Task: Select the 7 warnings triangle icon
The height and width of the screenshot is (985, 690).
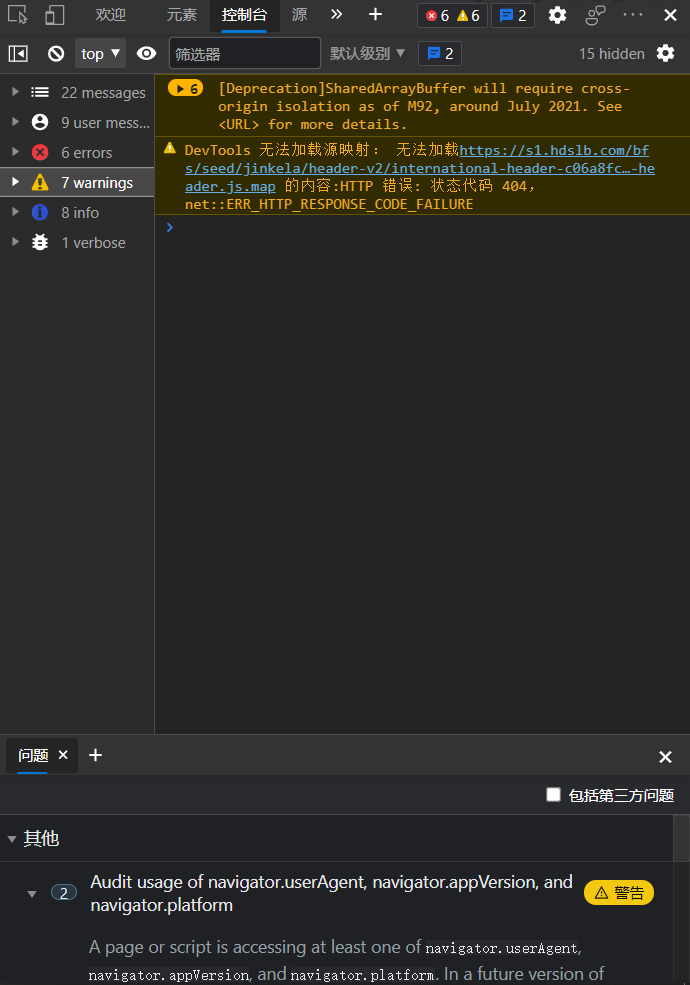Action: click(40, 182)
